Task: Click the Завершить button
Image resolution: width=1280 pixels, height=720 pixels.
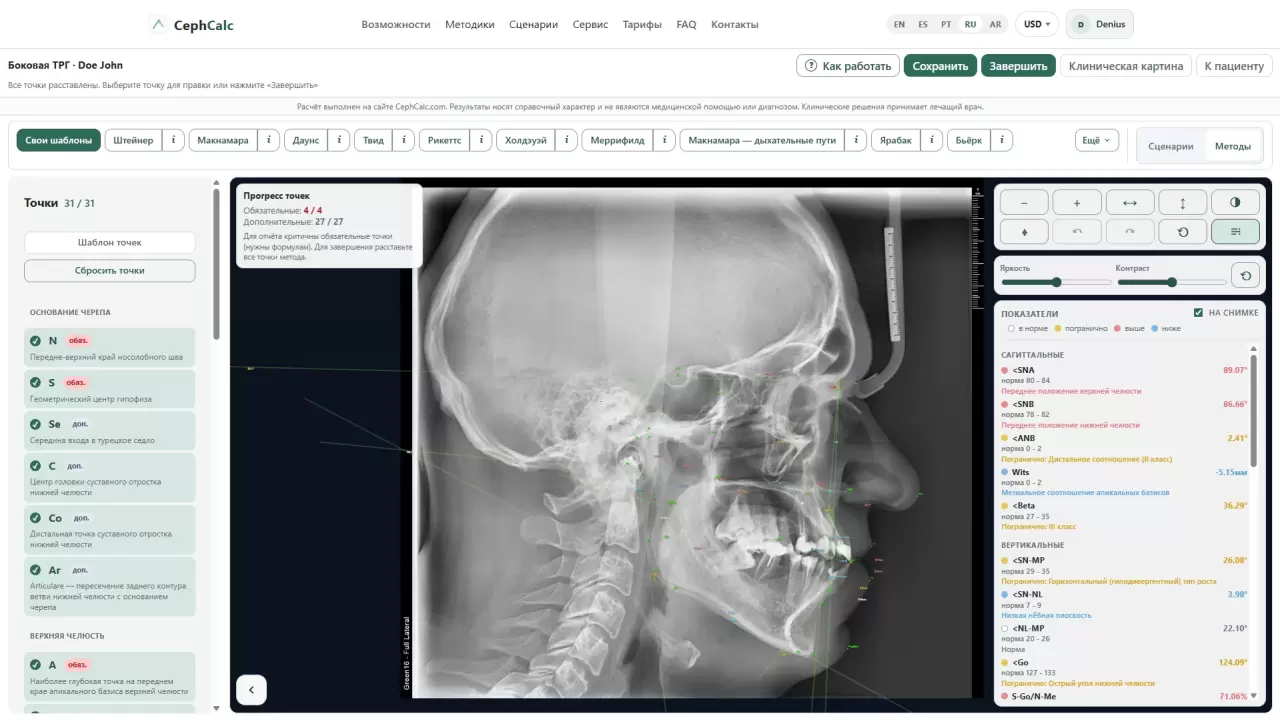Action: pyautogui.click(x=1018, y=66)
